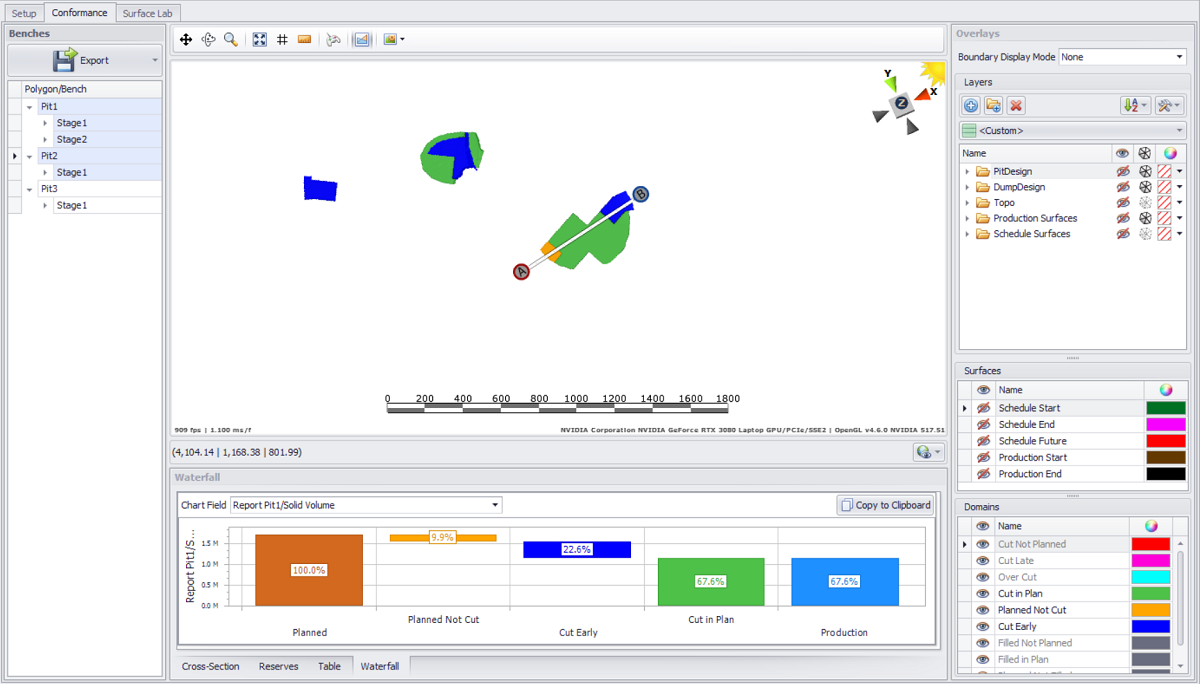
Task: Click the XYZ orientation cube
Action: point(902,104)
